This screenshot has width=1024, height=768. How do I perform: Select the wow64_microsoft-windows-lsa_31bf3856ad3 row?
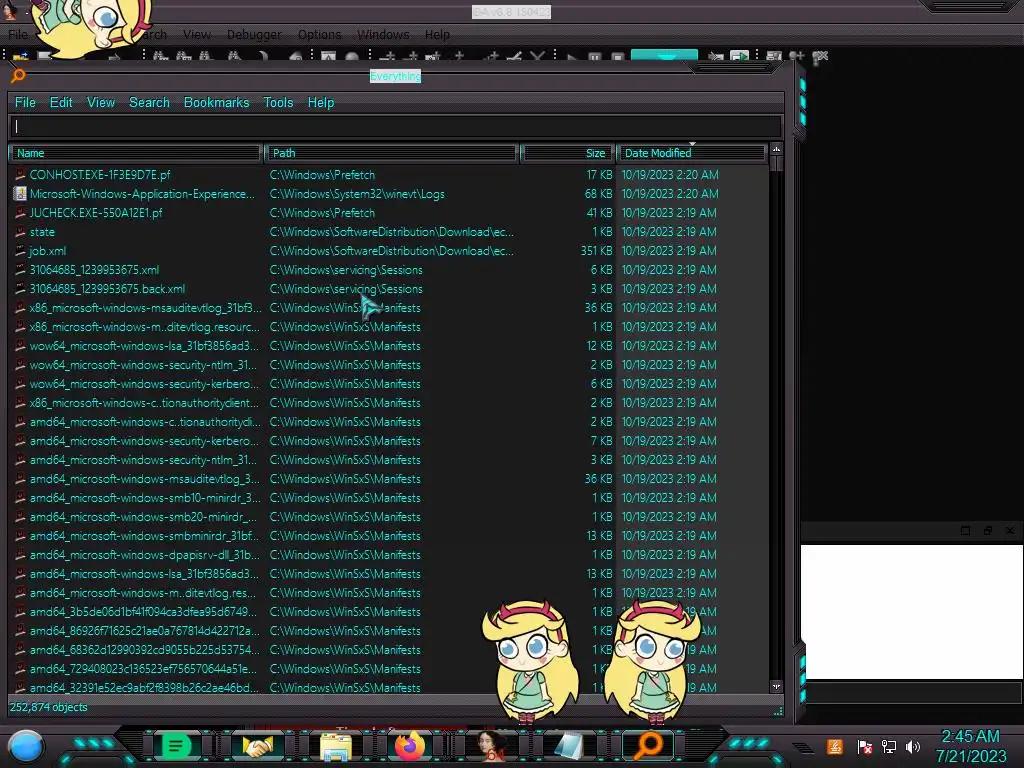click(389, 345)
